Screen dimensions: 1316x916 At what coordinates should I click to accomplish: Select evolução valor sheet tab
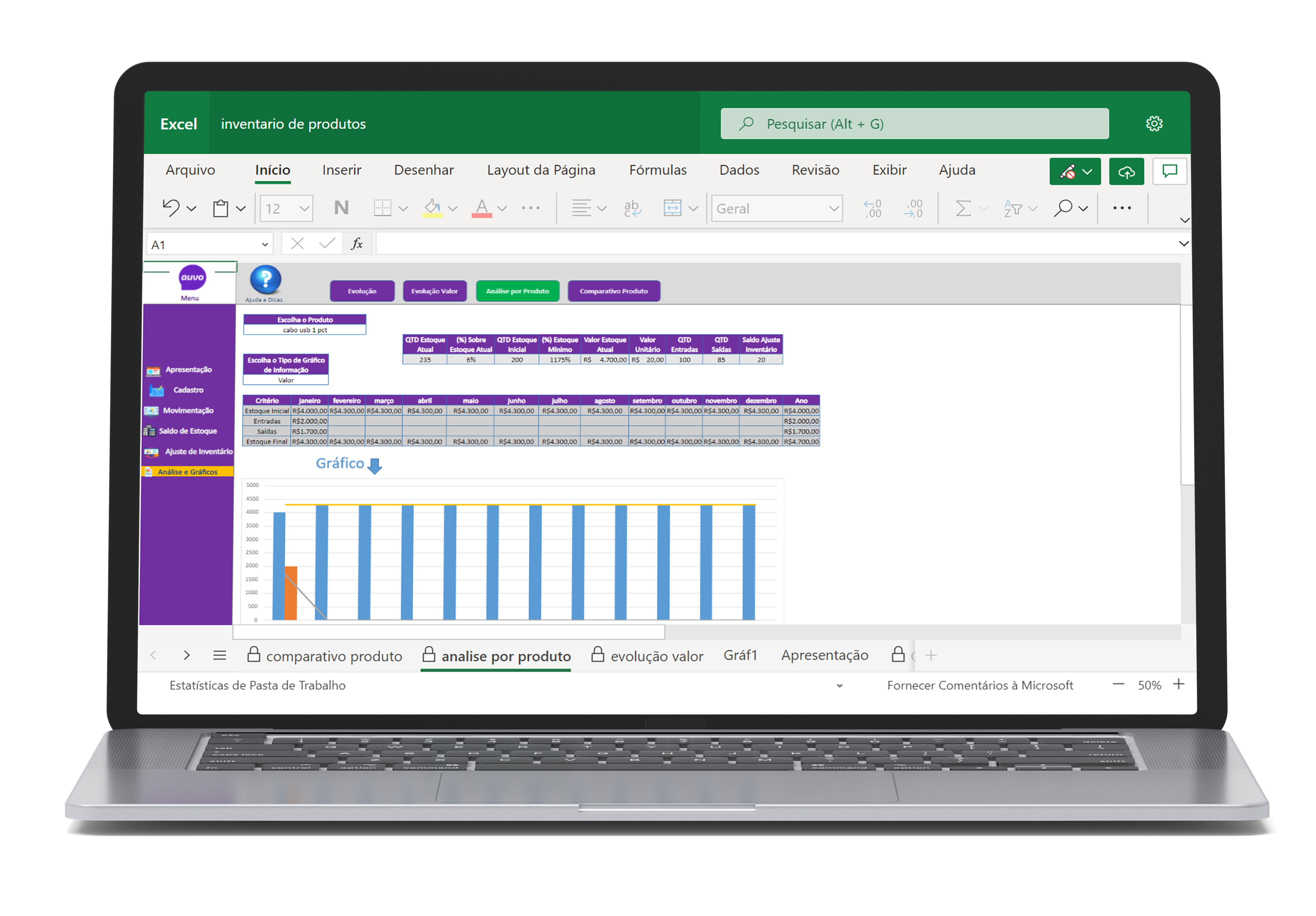tap(648, 656)
